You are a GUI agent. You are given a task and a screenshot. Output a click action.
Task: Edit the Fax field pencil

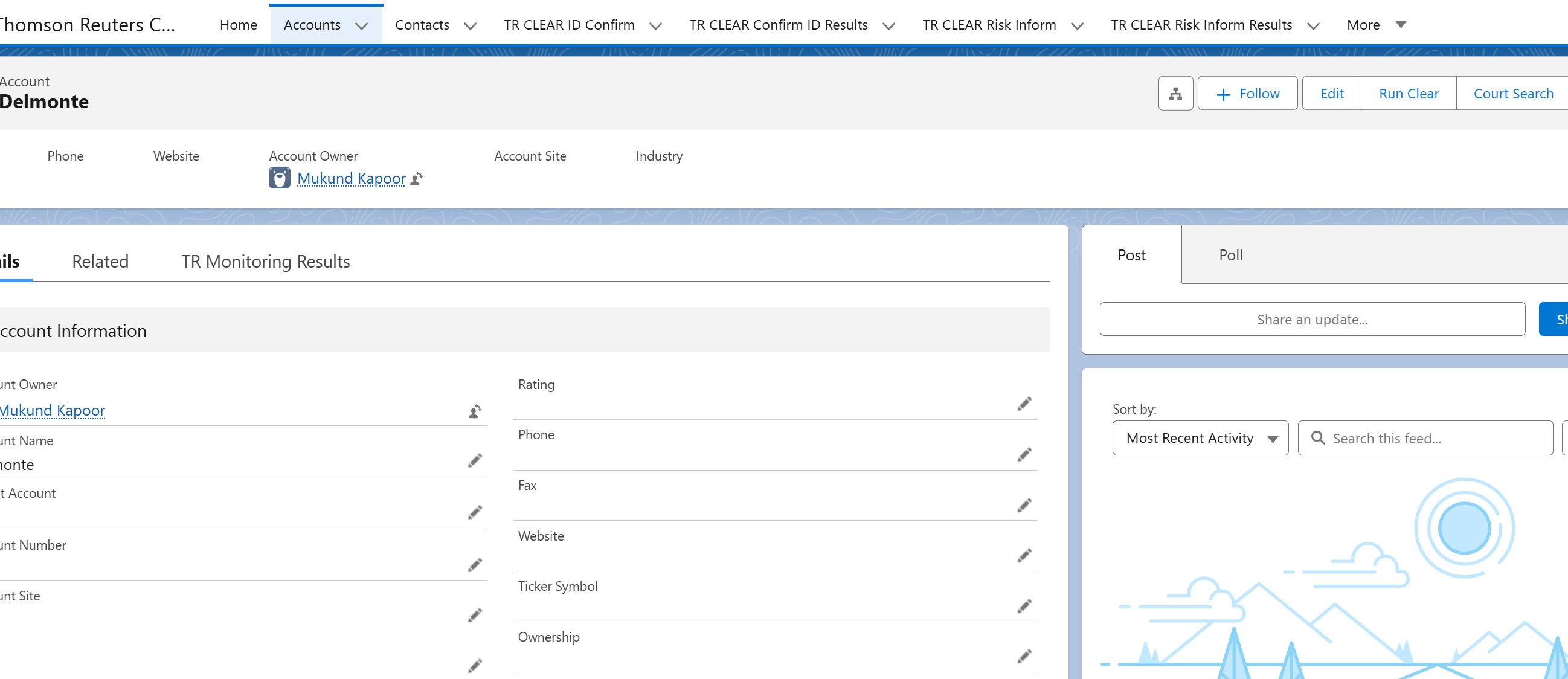point(1024,505)
